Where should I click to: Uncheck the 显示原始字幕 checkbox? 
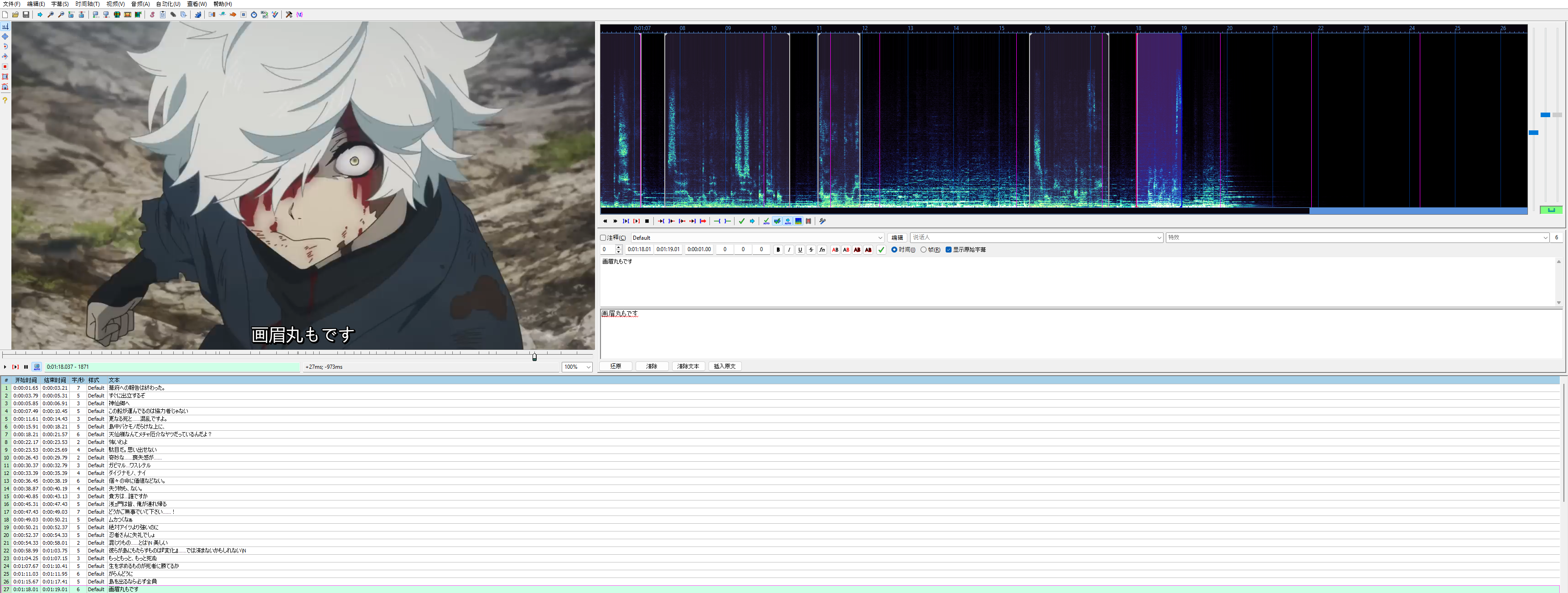[x=948, y=250]
